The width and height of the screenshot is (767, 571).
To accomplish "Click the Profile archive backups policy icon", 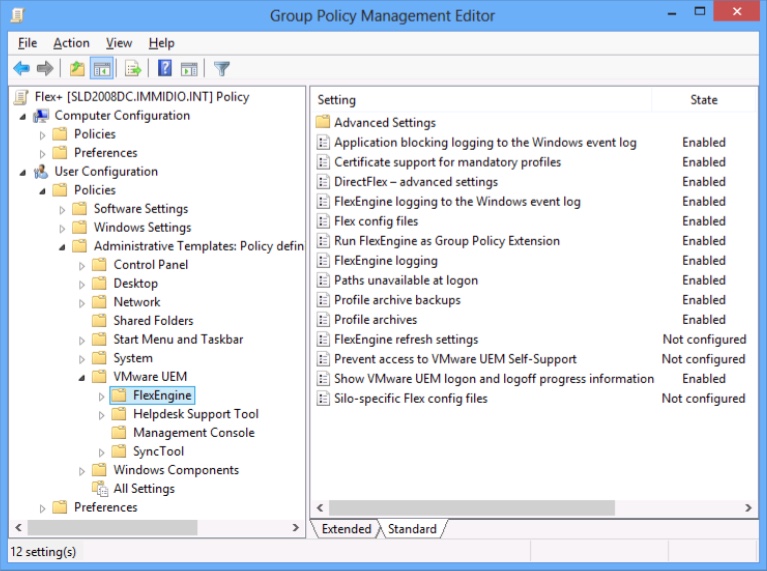I will (x=323, y=300).
